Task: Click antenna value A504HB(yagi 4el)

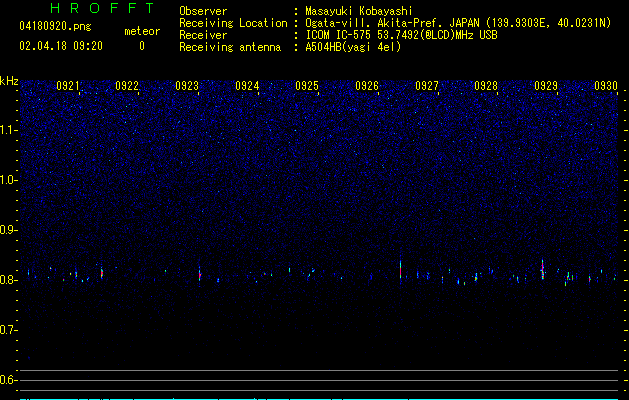Action: pos(353,47)
